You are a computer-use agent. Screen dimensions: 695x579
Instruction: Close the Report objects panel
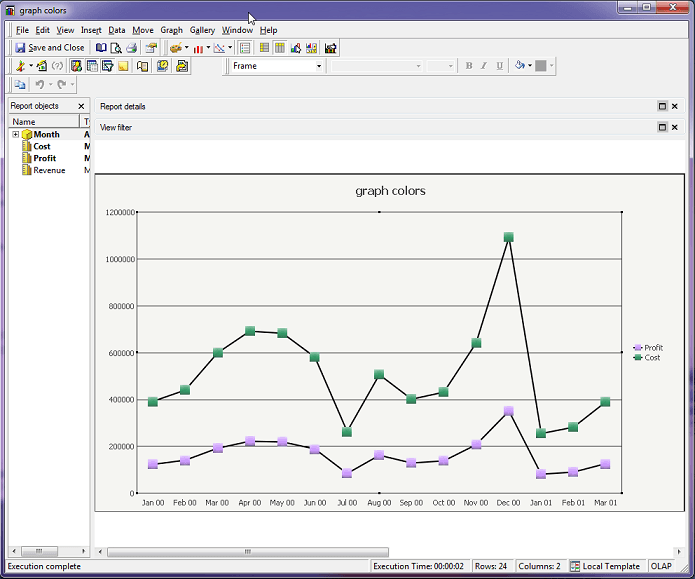click(82, 106)
